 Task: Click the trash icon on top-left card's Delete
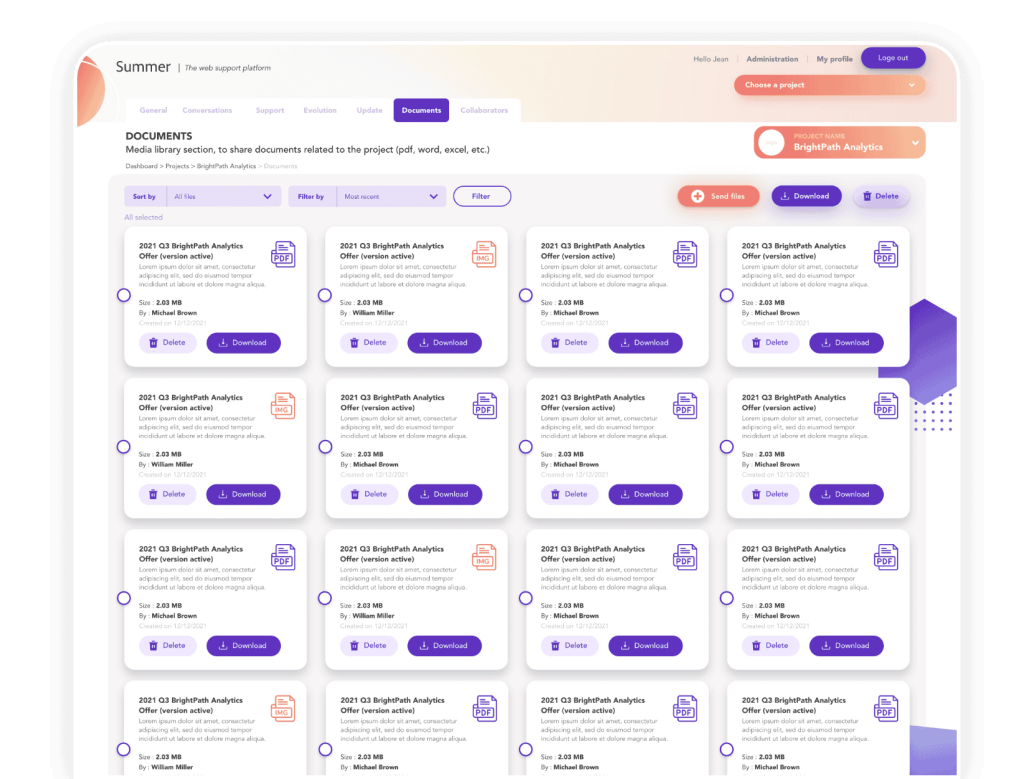153,343
